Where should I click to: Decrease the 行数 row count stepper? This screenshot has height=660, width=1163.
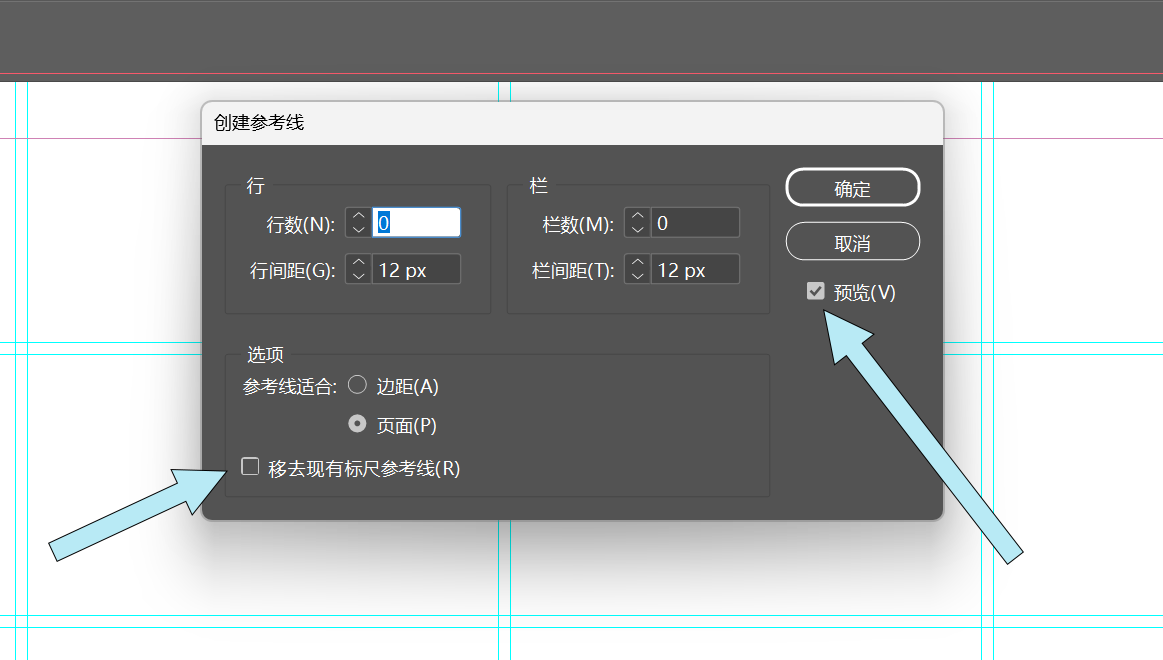tap(358, 229)
